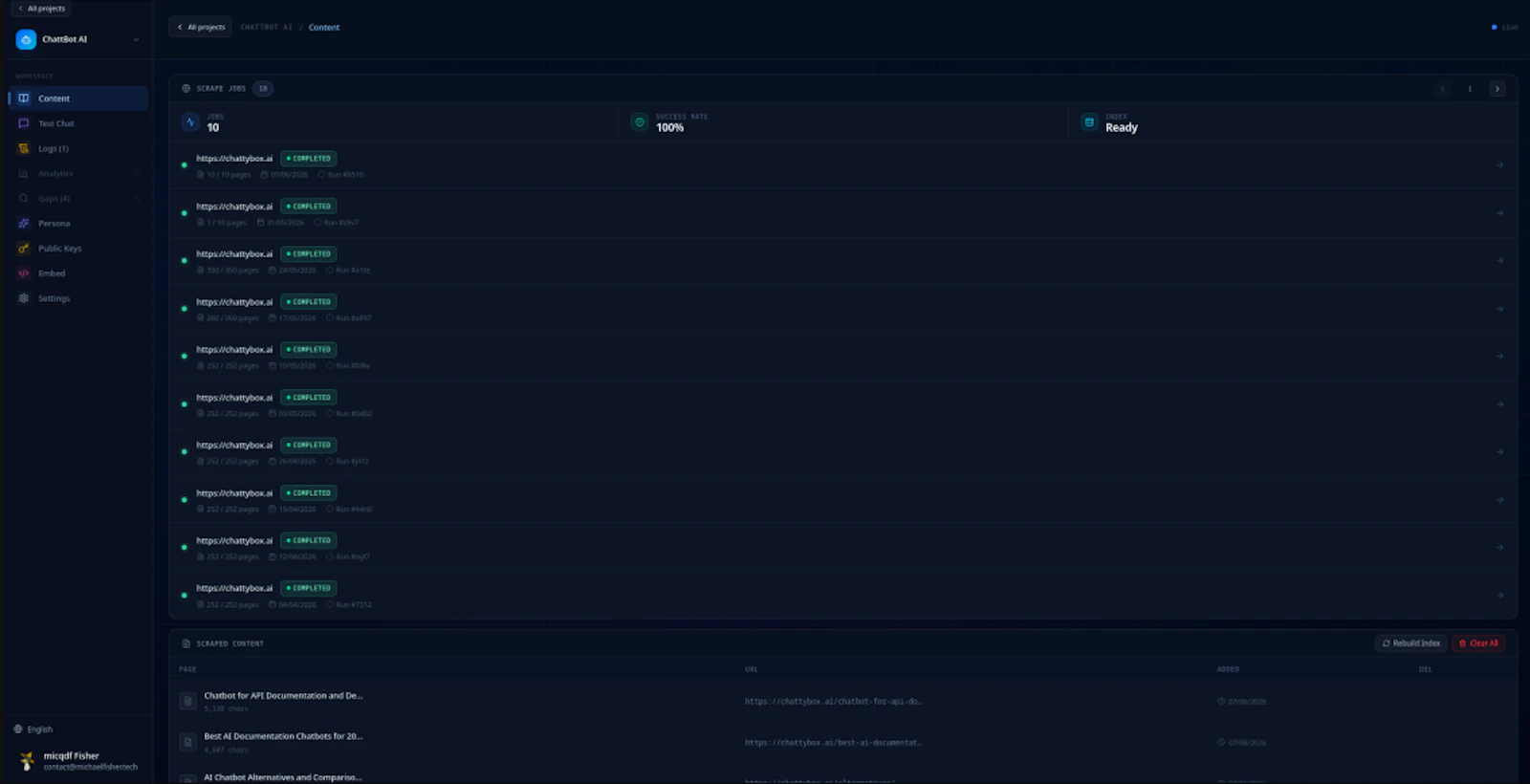1530x784 pixels.
Task: Click URL https://chattybox.ai/chatbot-for-api-do..
Action: [833, 702]
